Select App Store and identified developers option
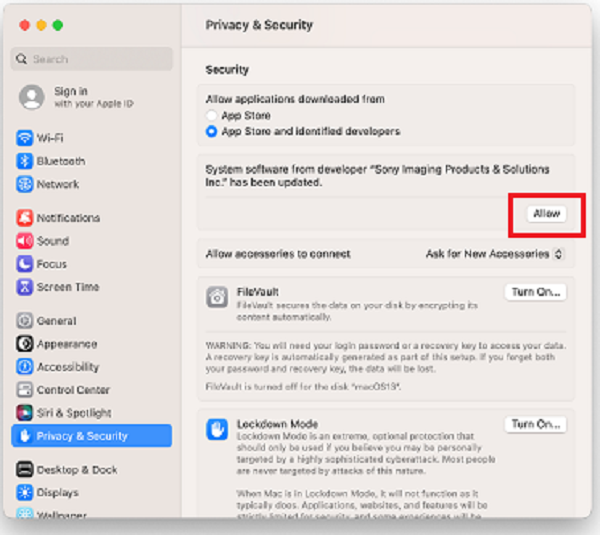600x535 pixels. click(x=212, y=131)
